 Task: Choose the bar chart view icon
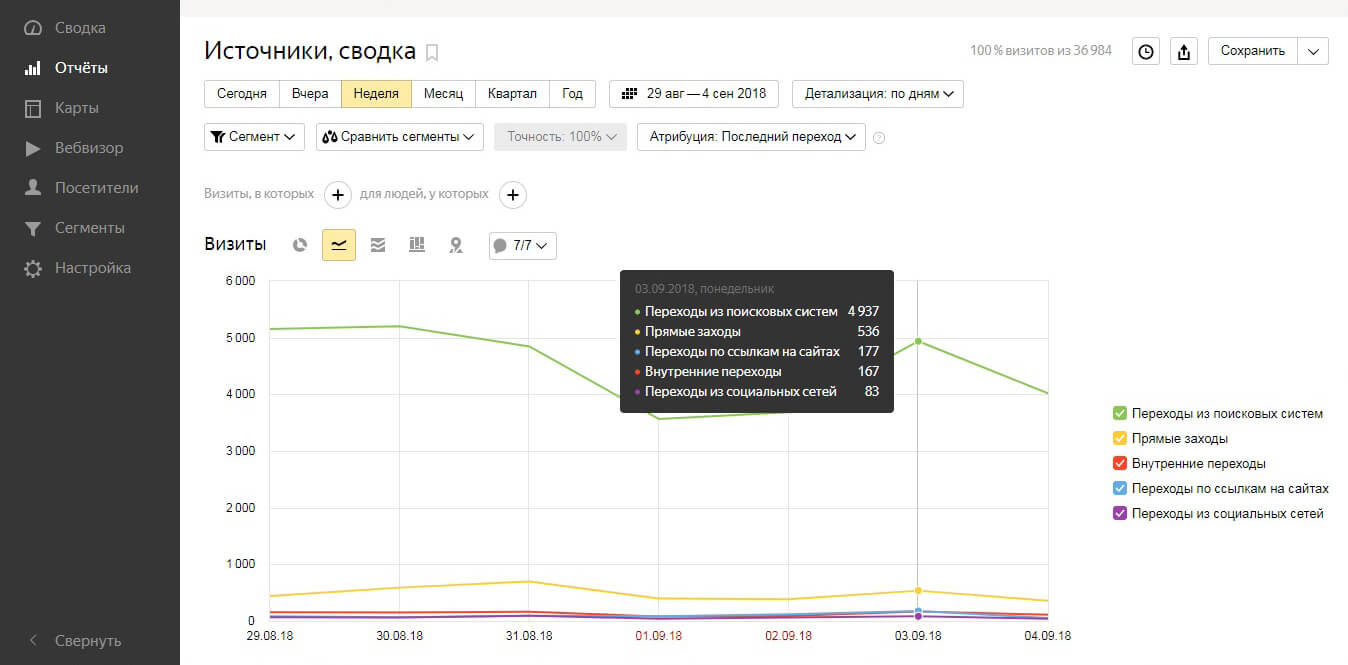click(x=417, y=245)
